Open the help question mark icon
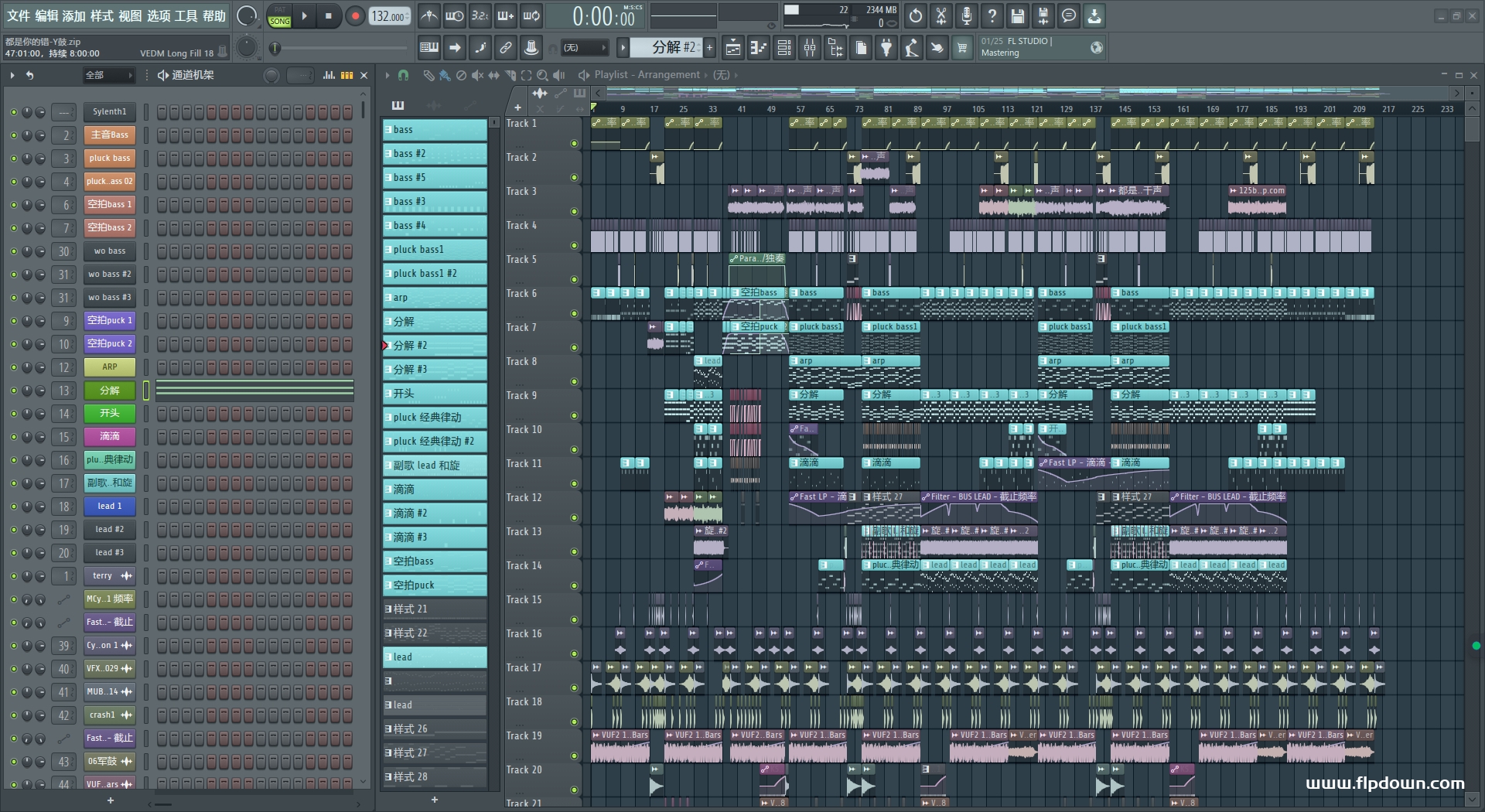This screenshot has height=812, width=1485. 992,15
